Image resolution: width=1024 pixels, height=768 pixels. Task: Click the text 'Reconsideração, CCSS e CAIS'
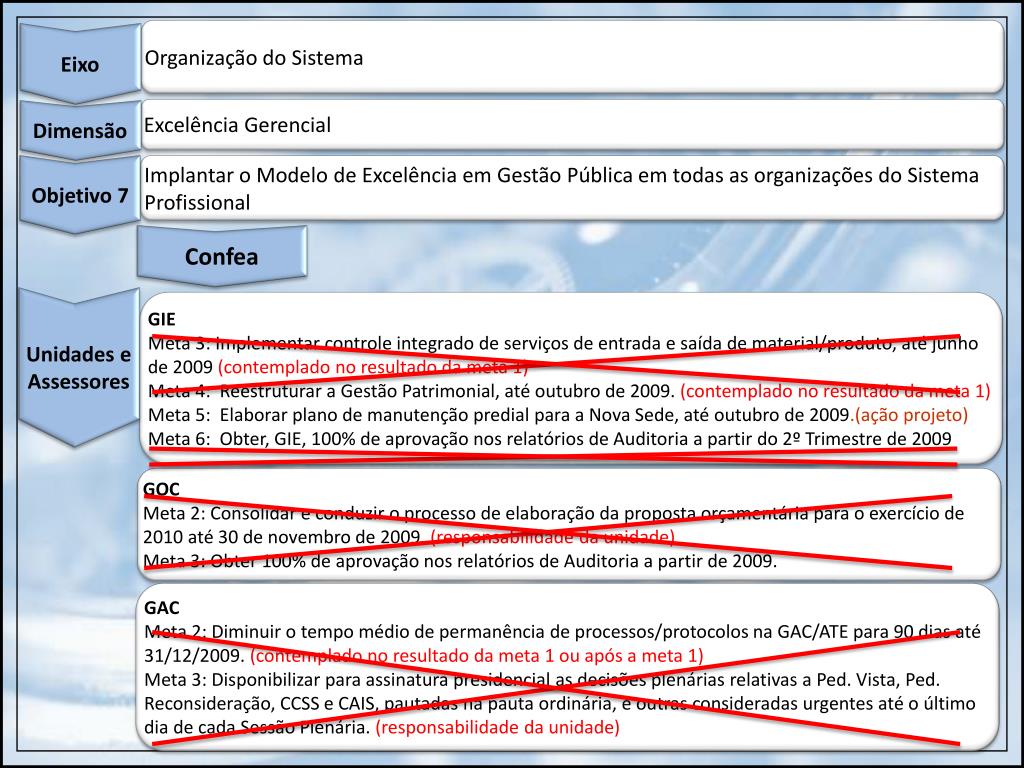261,703
